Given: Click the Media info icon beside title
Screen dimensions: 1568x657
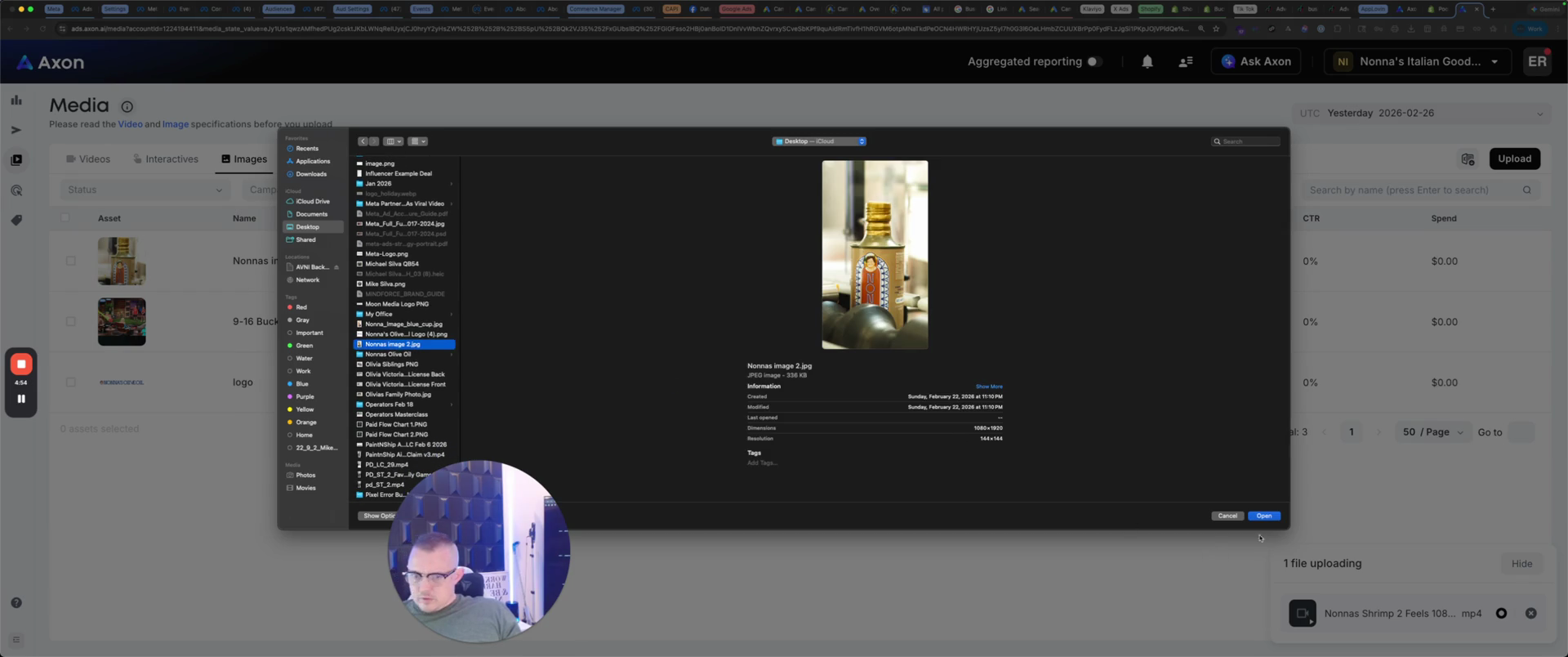Looking at the screenshot, I should [127, 106].
